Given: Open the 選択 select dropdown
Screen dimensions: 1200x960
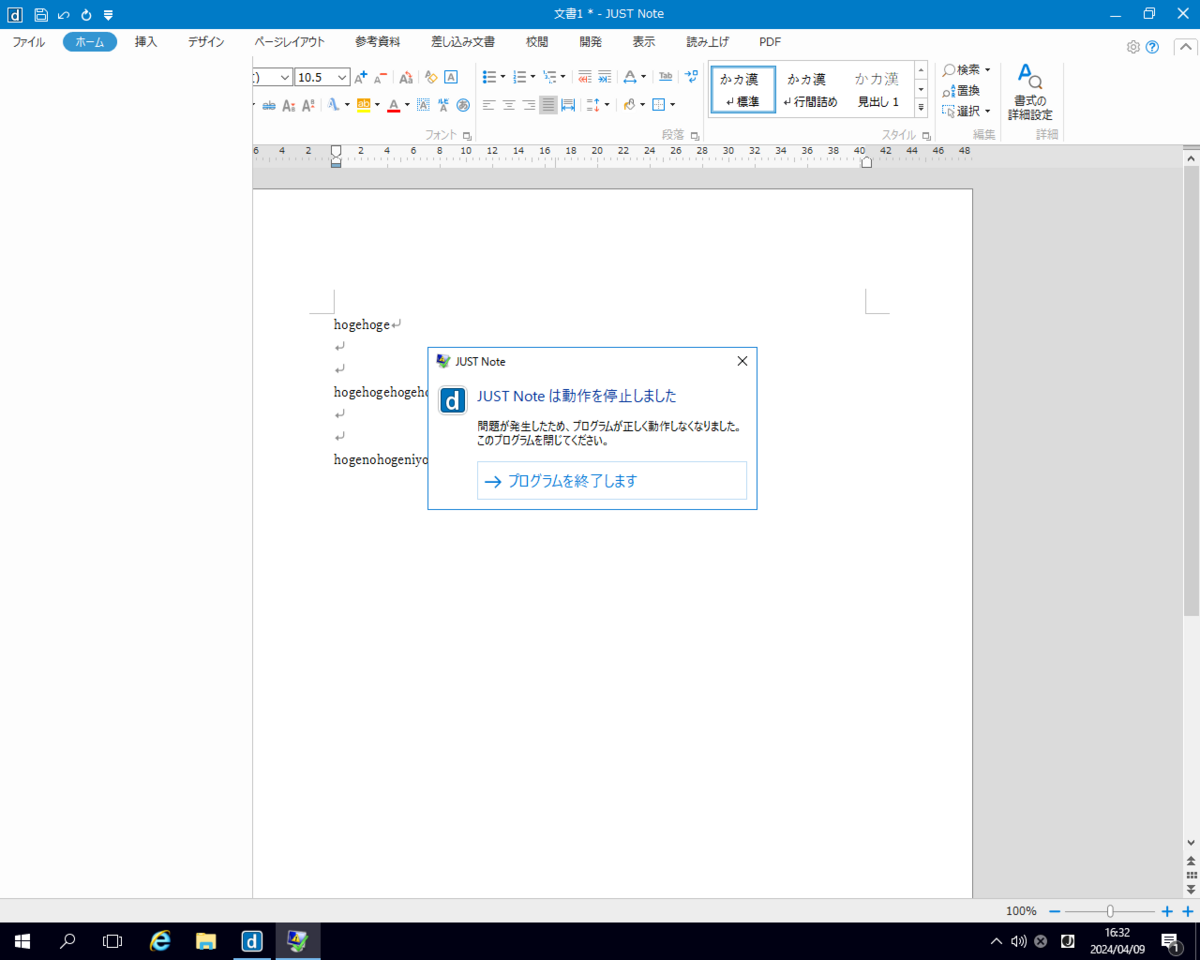Looking at the screenshot, I should click(x=966, y=111).
